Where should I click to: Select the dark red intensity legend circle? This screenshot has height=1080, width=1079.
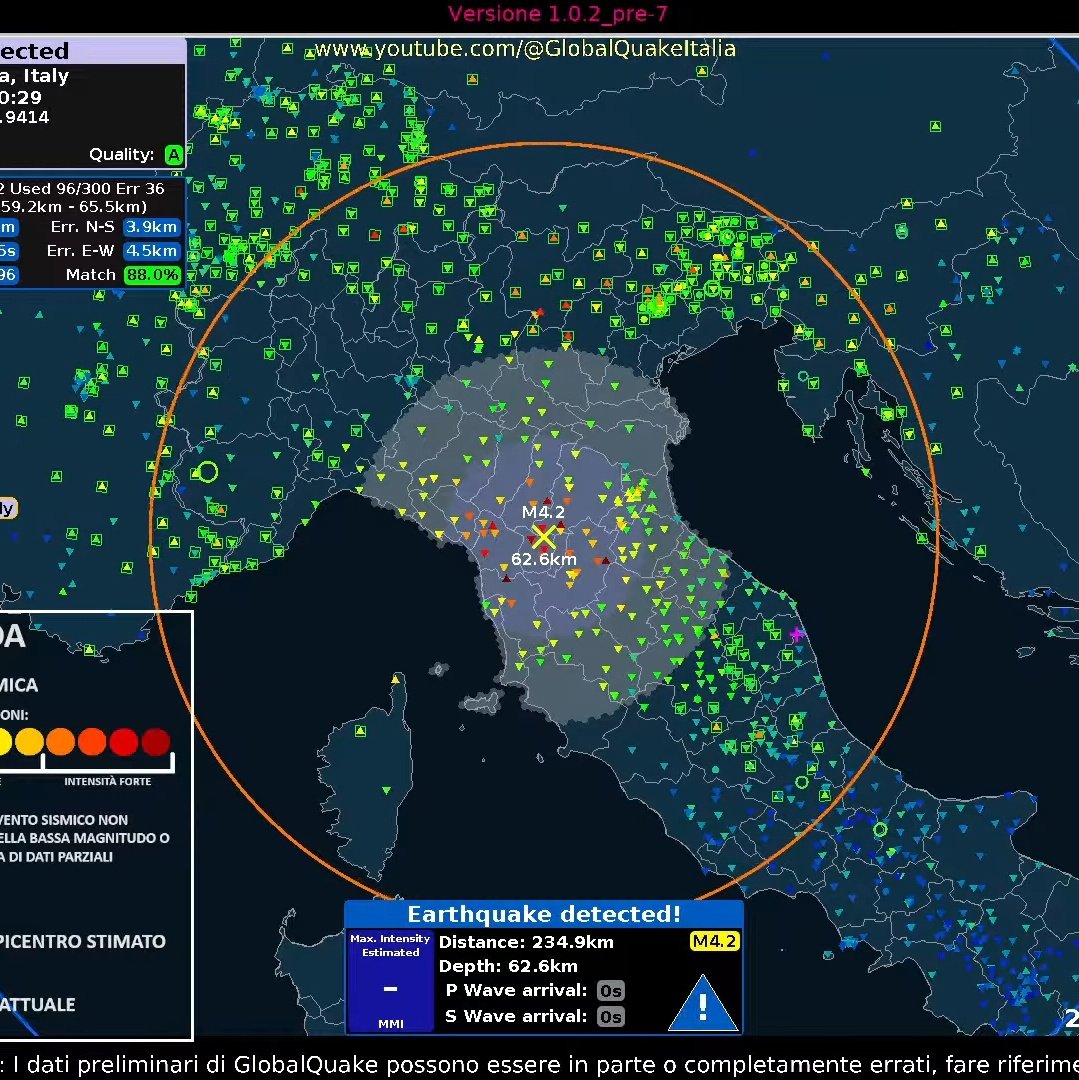pyautogui.click(x=156, y=742)
